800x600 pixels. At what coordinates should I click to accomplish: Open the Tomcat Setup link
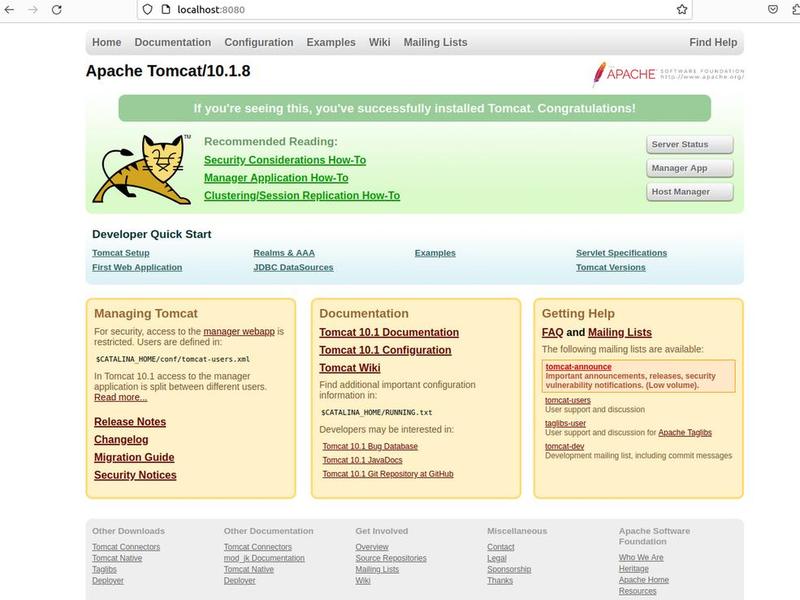[x=120, y=253]
